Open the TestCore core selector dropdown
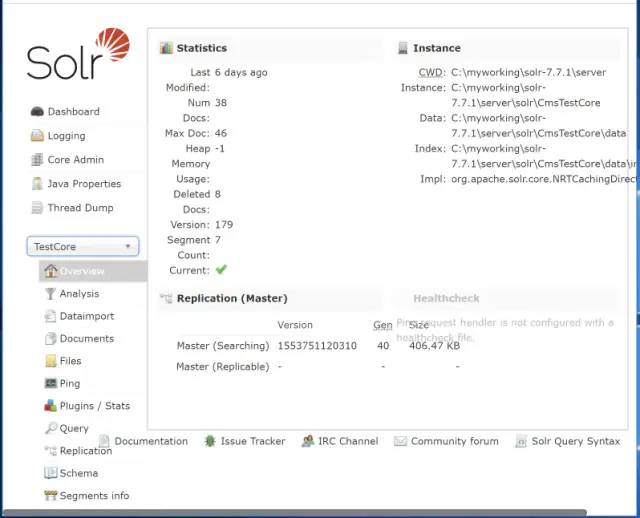The width and height of the screenshot is (640, 518). tap(83, 247)
